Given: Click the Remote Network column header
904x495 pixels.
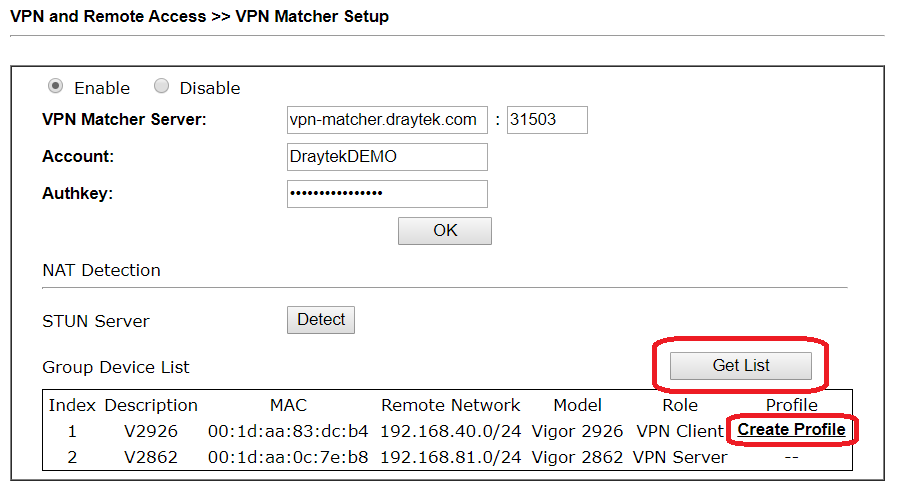Looking at the screenshot, I should tap(451, 406).
